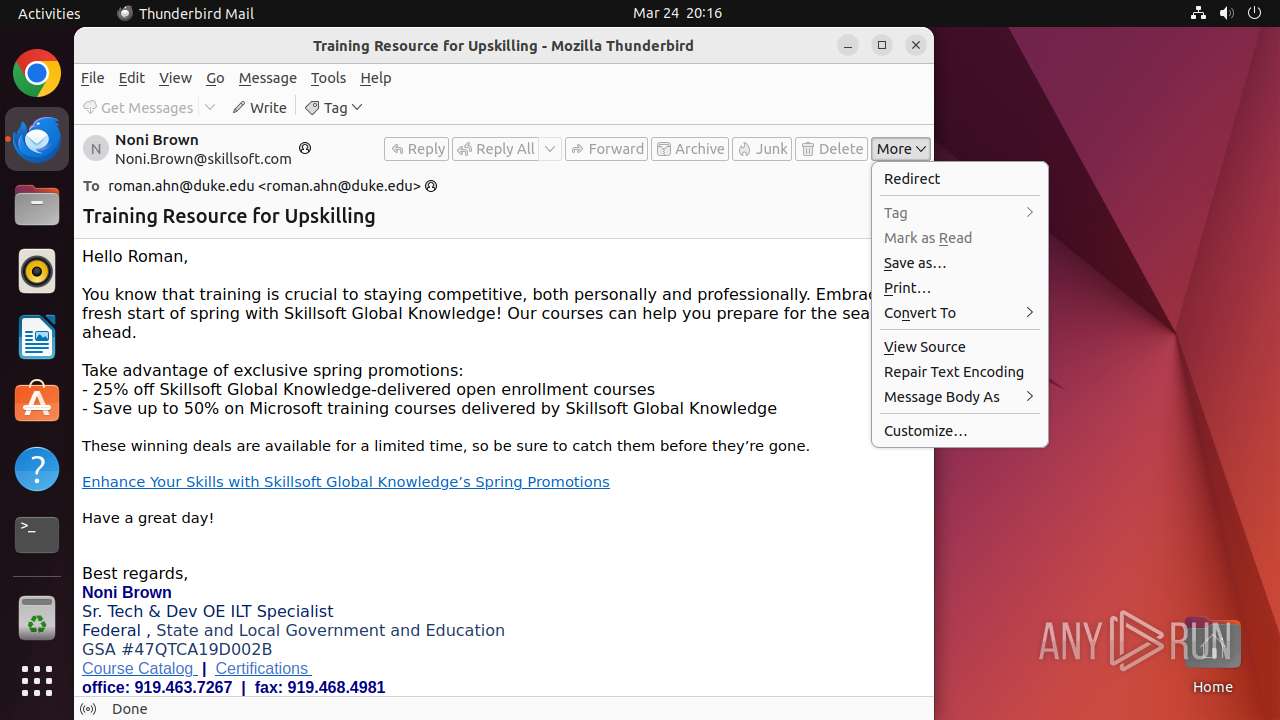This screenshot has width=1280, height=720.
Task: Archive the message
Action: [x=690, y=149]
